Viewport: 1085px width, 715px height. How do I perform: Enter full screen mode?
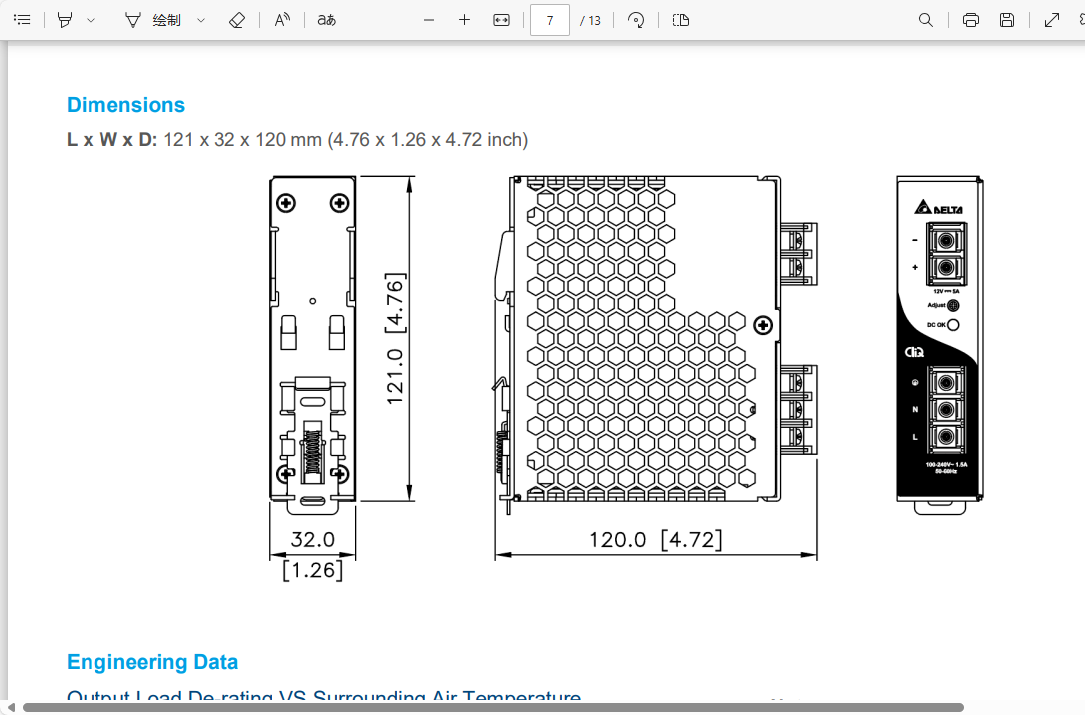tap(1052, 20)
